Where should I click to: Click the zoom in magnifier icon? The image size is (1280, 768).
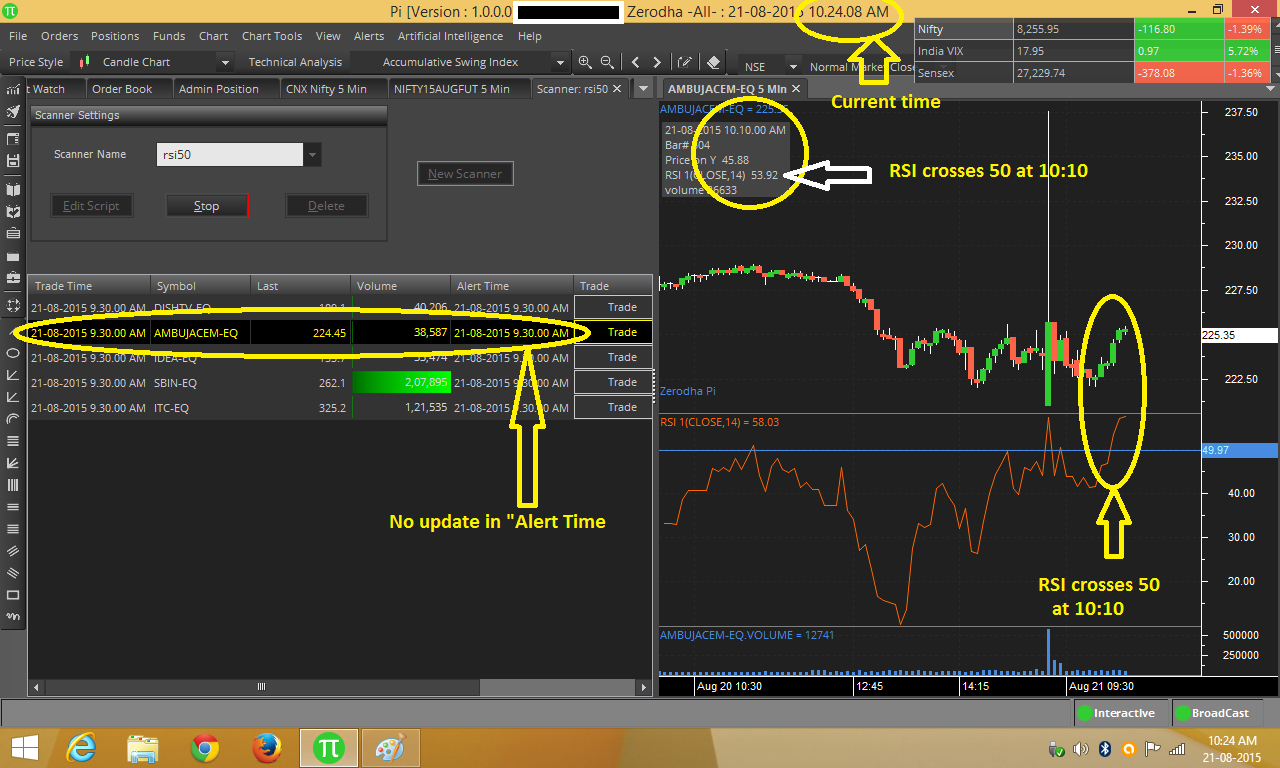(x=585, y=62)
